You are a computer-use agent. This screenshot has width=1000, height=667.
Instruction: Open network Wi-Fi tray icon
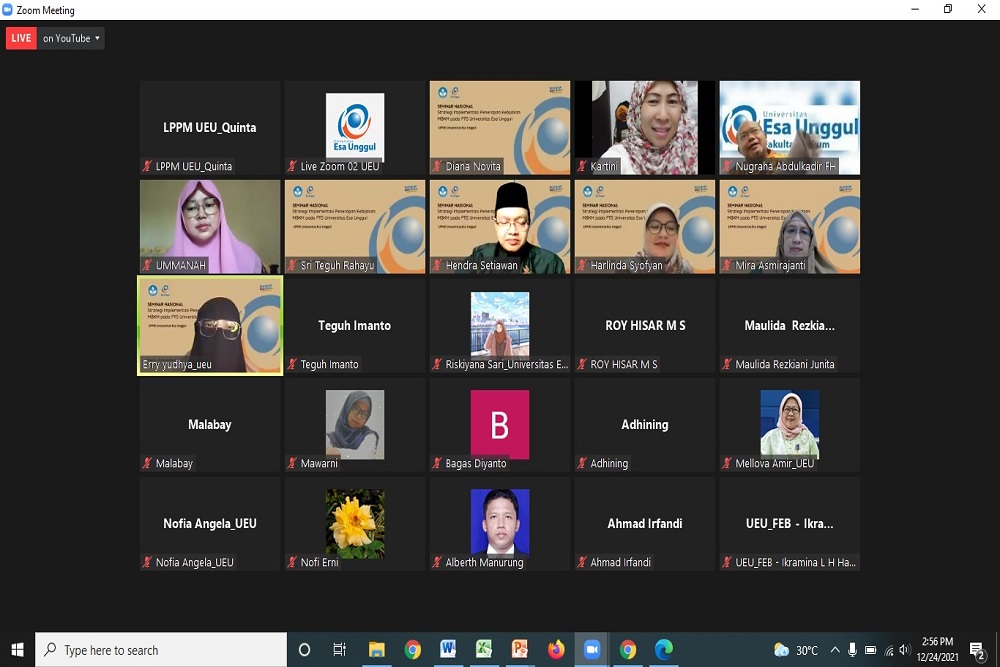tap(888, 650)
